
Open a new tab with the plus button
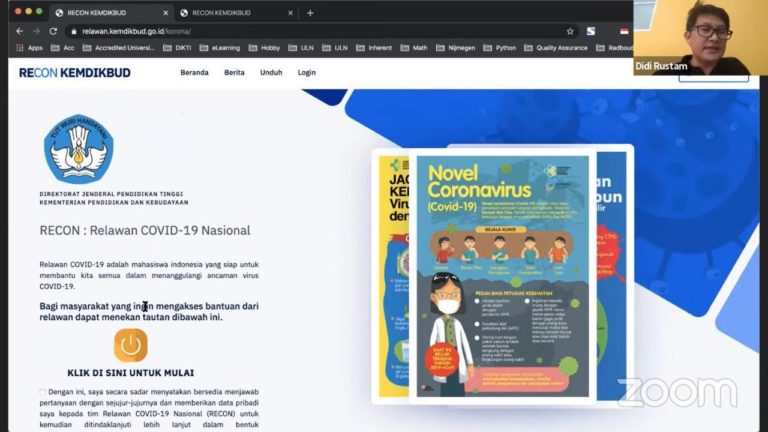coord(310,13)
